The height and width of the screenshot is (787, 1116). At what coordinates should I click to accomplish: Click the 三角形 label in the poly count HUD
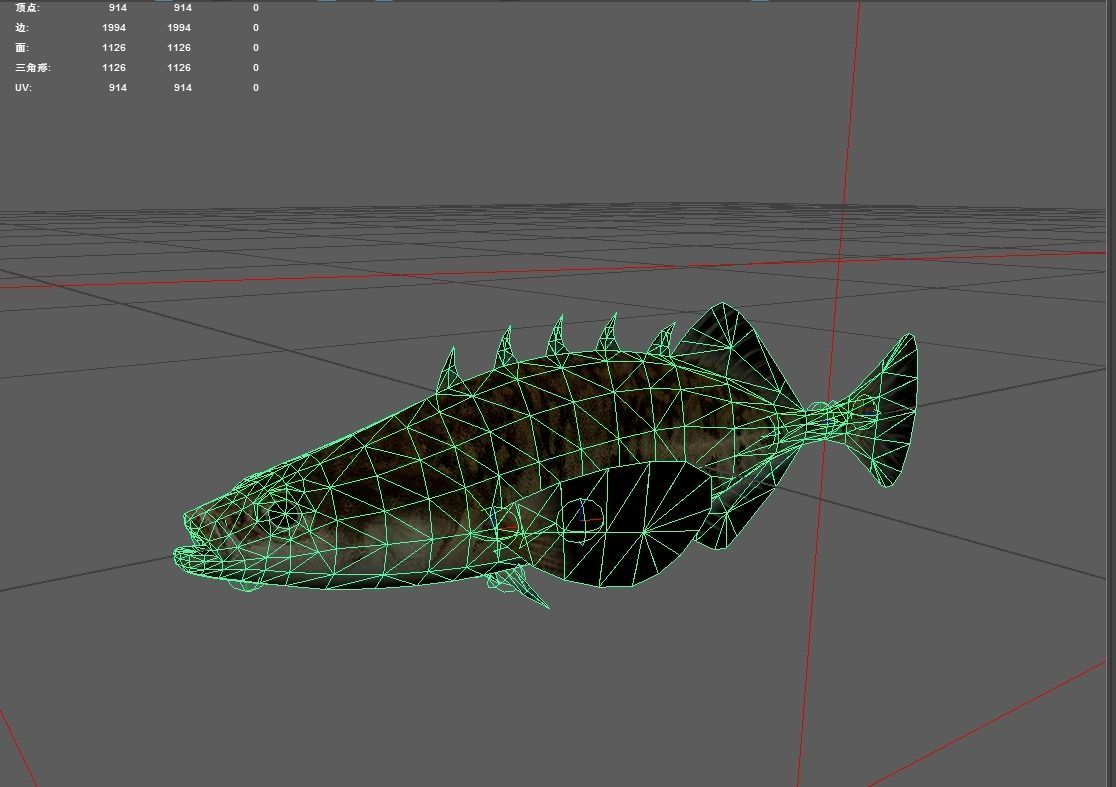[x=33, y=68]
